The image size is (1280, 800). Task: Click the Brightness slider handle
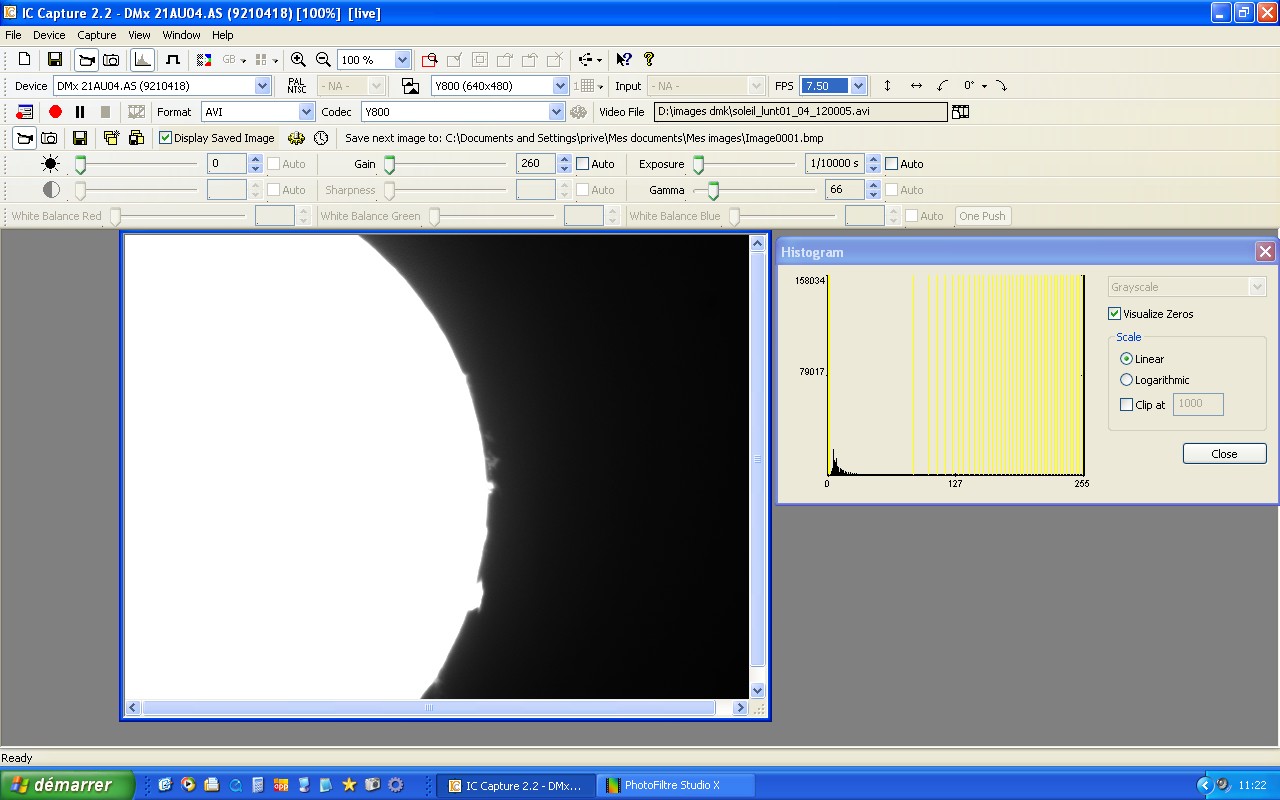pyautogui.click(x=81, y=164)
